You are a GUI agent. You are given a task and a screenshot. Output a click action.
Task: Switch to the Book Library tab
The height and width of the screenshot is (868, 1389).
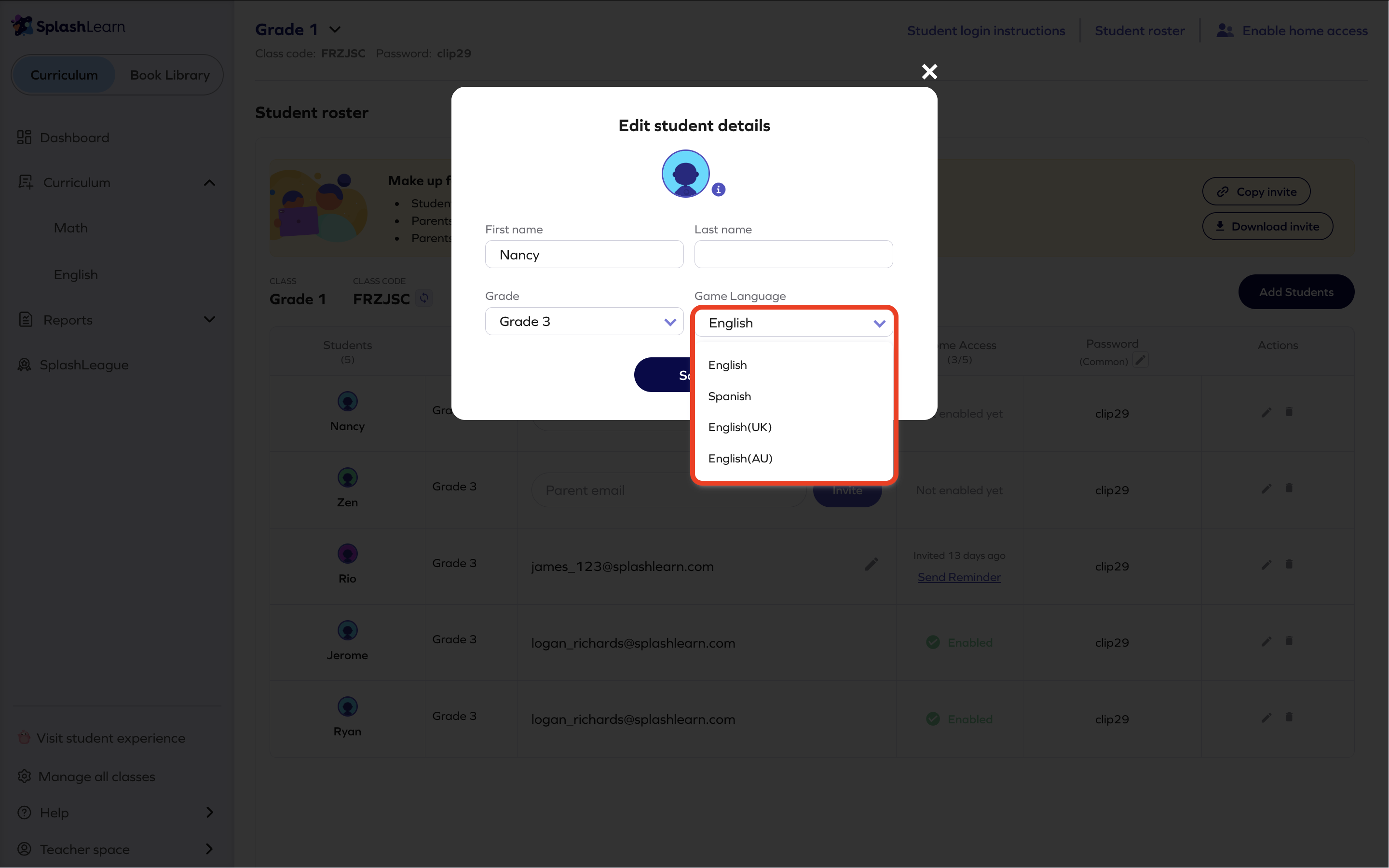click(x=170, y=75)
